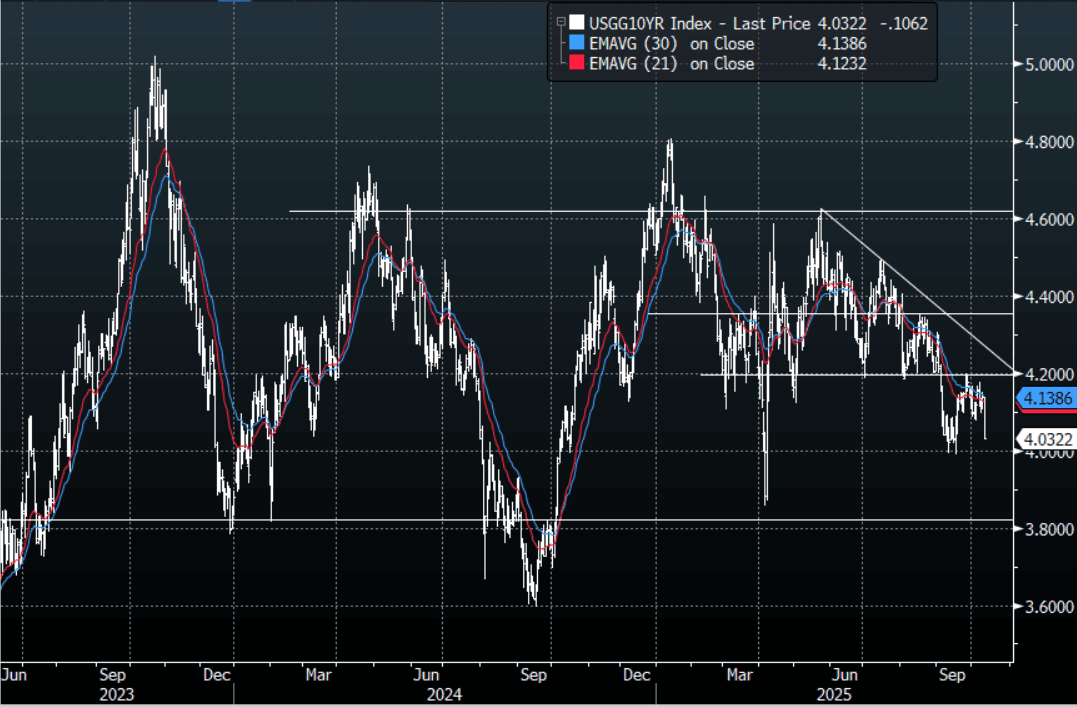
Task: Click the -.1062 change value in legend
Action: pos(901,23)
